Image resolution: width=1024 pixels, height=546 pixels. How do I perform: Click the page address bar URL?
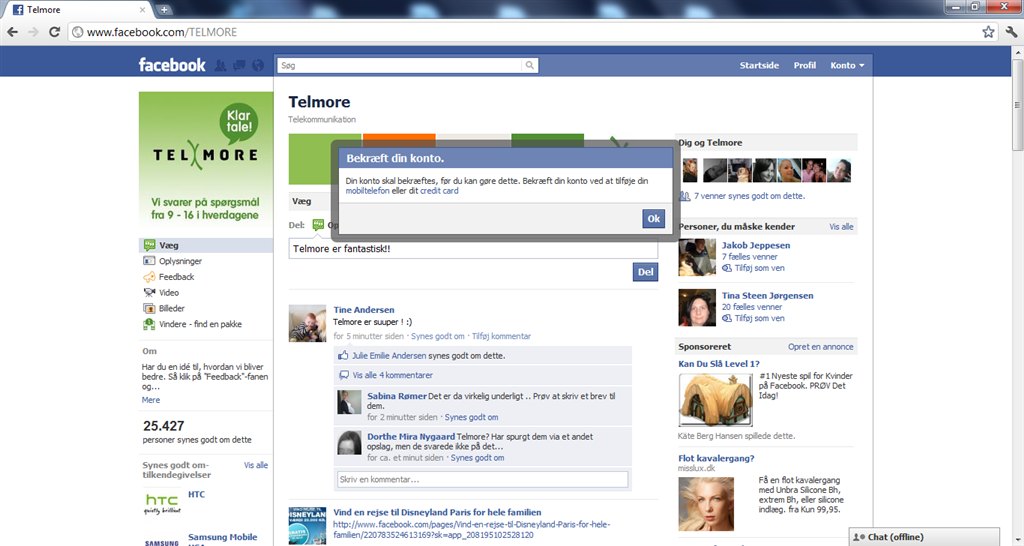click(161, 32)
